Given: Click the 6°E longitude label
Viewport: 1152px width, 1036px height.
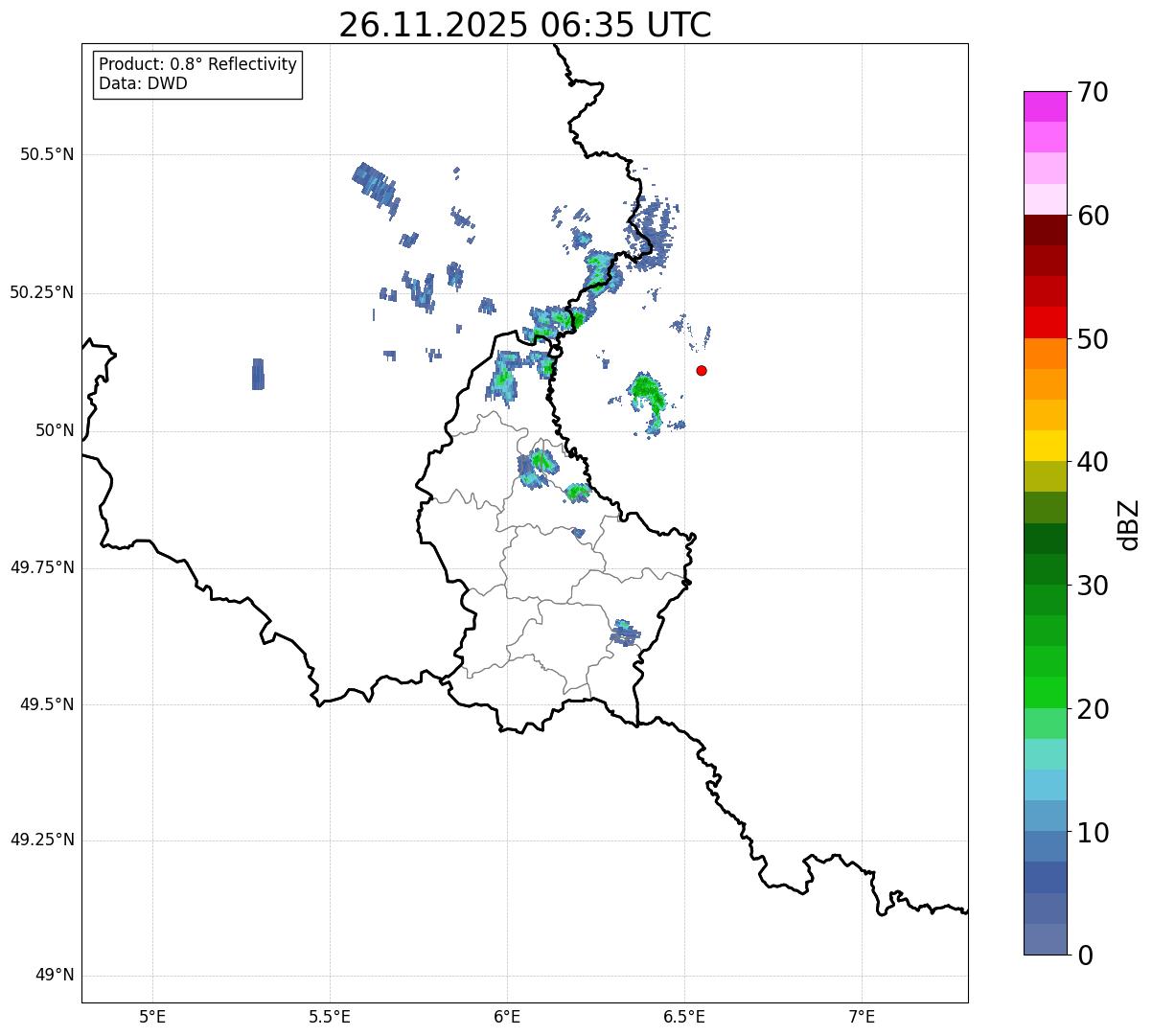Looking at the screenshot, I should coord(507,1016).
